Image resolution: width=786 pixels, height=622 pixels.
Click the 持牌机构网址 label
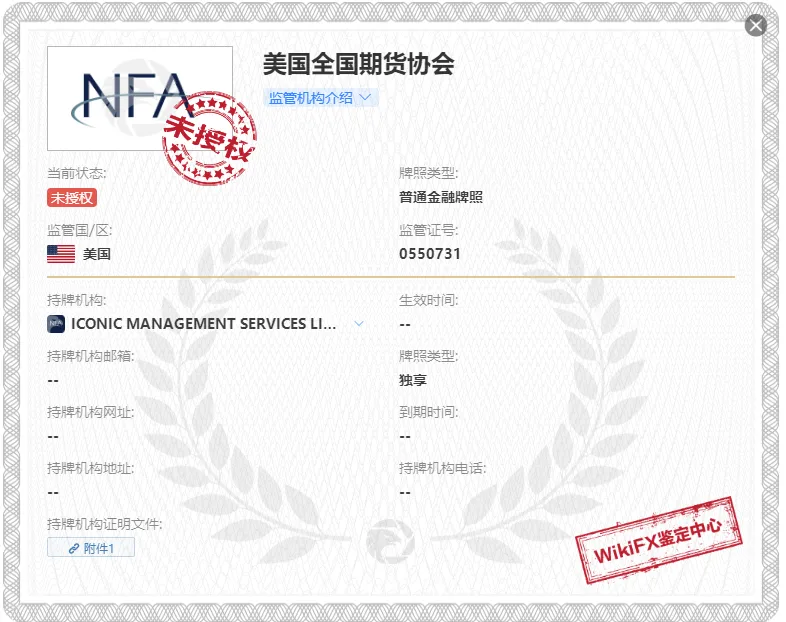91,412
